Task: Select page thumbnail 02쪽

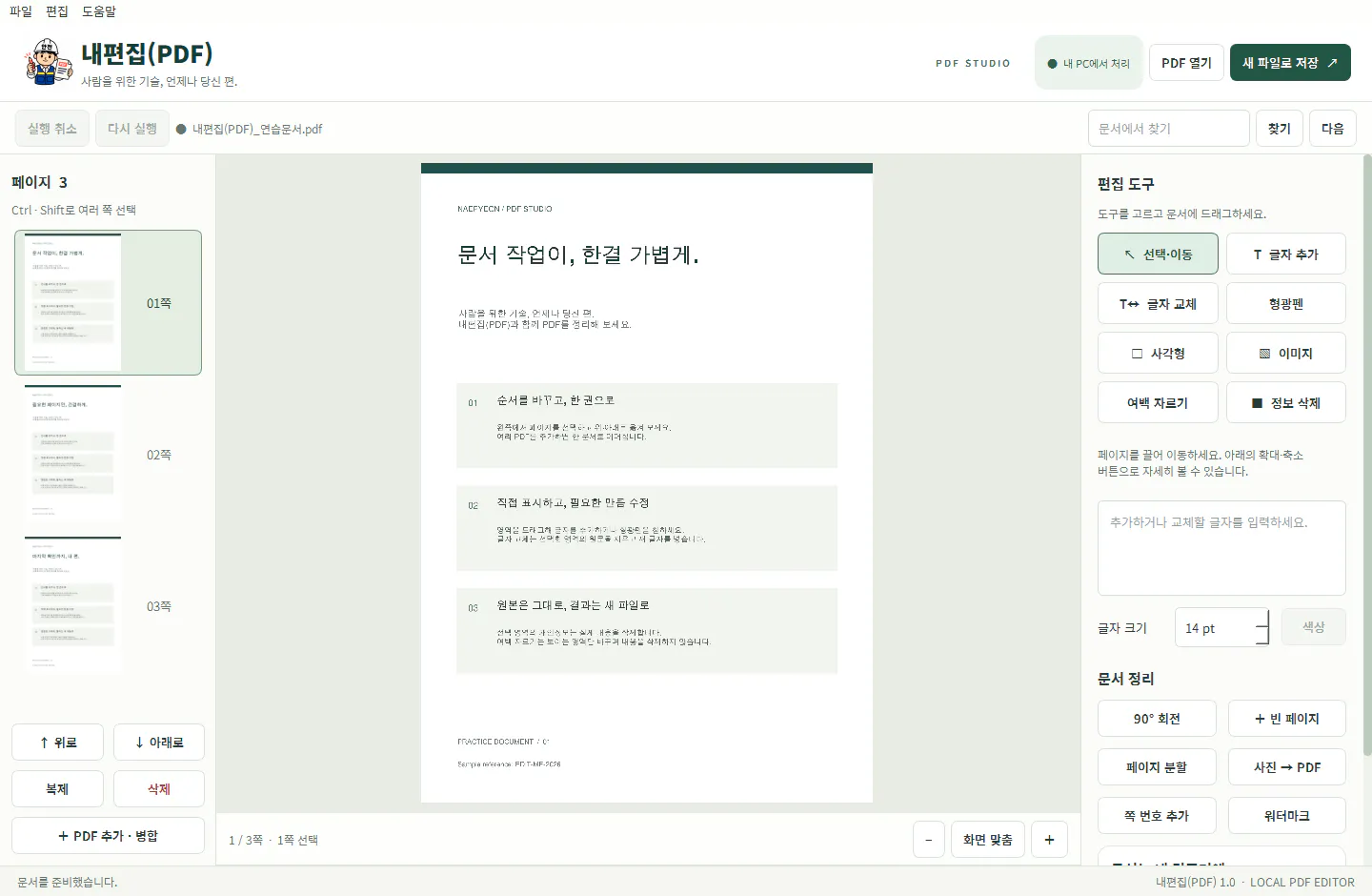Action: [108, 454]
